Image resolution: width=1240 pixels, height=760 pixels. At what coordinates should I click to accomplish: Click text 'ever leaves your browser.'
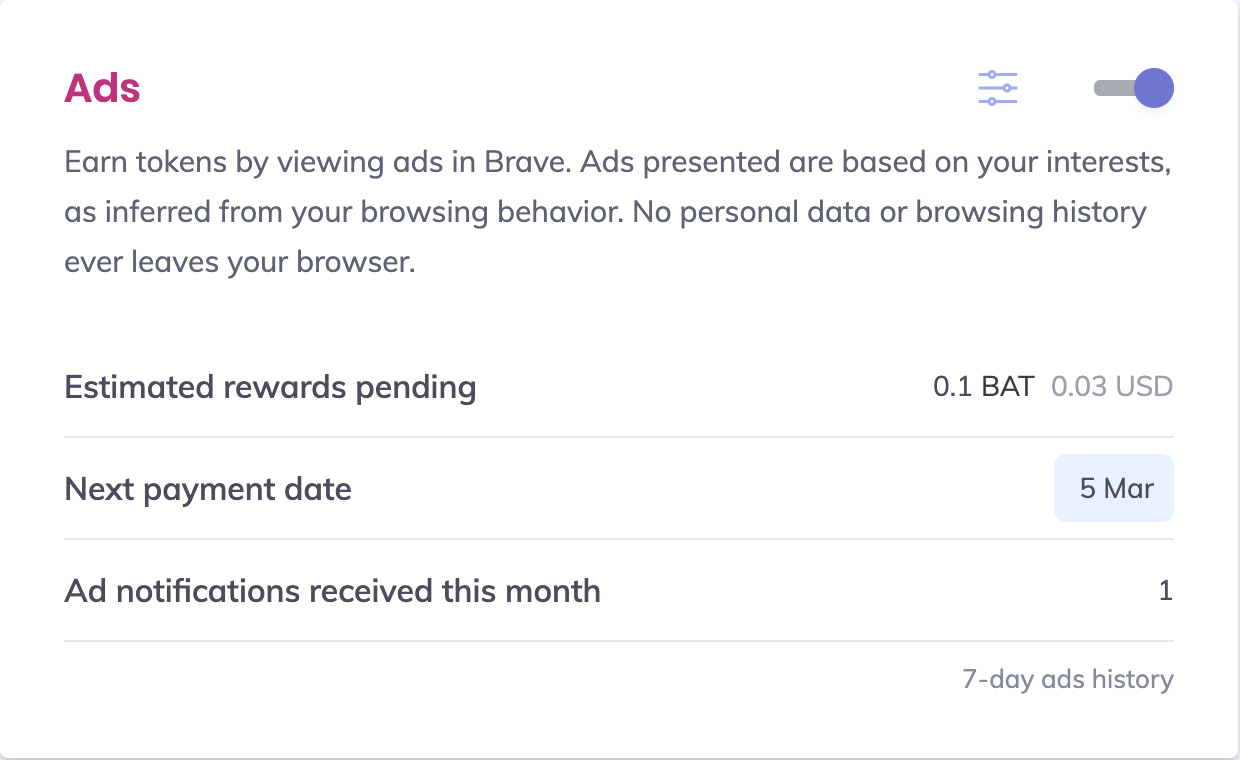click(239, 264)
